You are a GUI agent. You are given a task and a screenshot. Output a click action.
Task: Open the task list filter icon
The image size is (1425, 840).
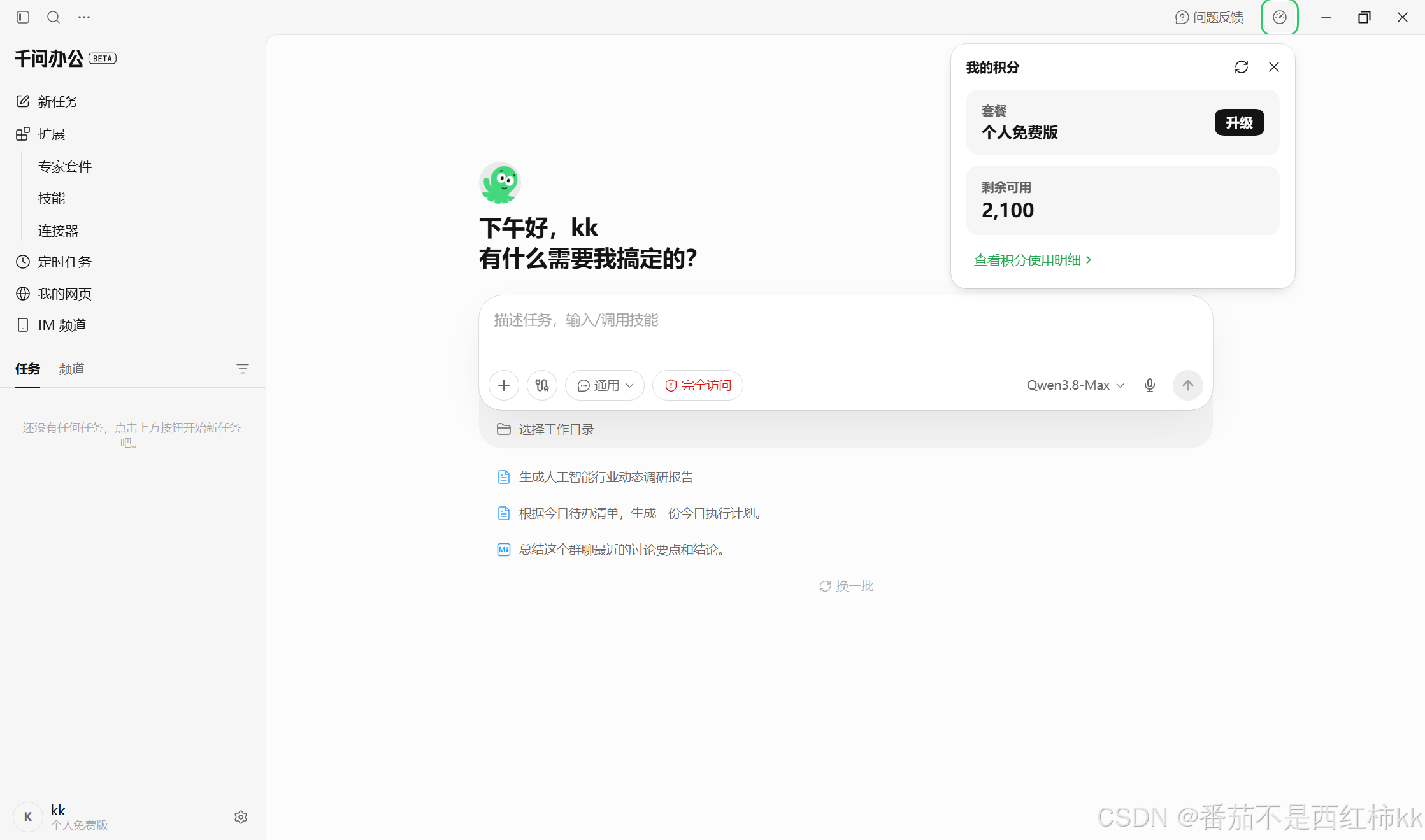[x=242, y=369]
